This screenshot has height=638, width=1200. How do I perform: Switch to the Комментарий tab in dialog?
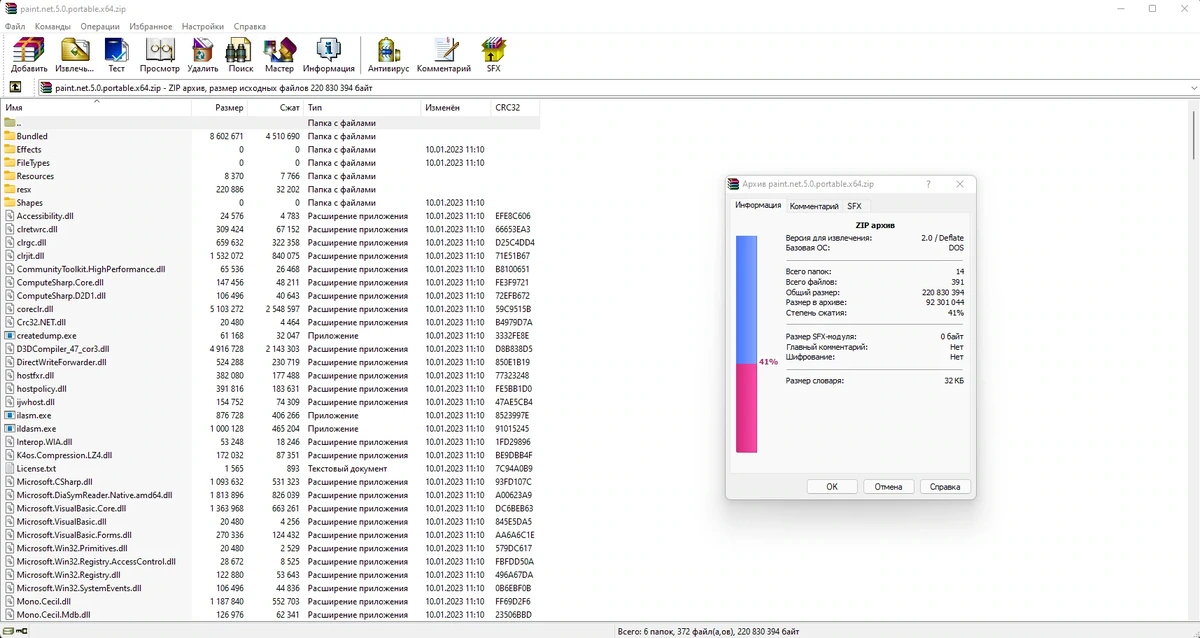pyautogui.click(x=814, y=206)
